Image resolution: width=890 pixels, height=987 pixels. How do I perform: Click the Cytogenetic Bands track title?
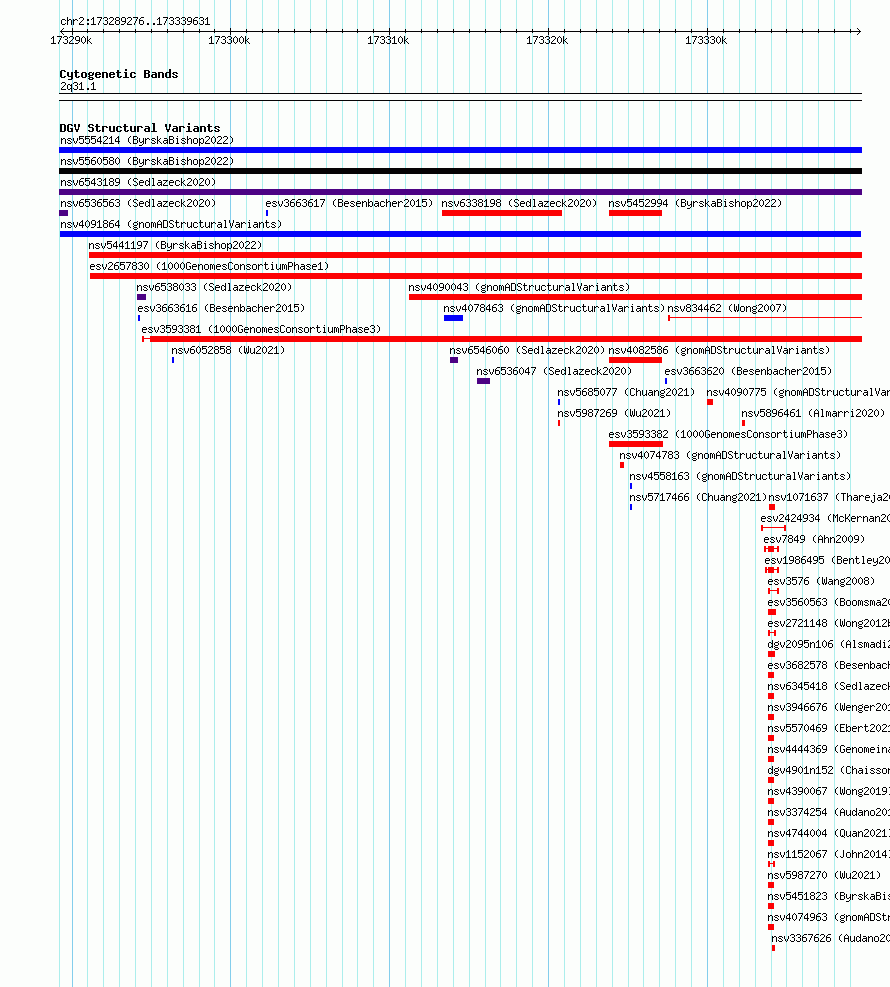tap(119, 74)
